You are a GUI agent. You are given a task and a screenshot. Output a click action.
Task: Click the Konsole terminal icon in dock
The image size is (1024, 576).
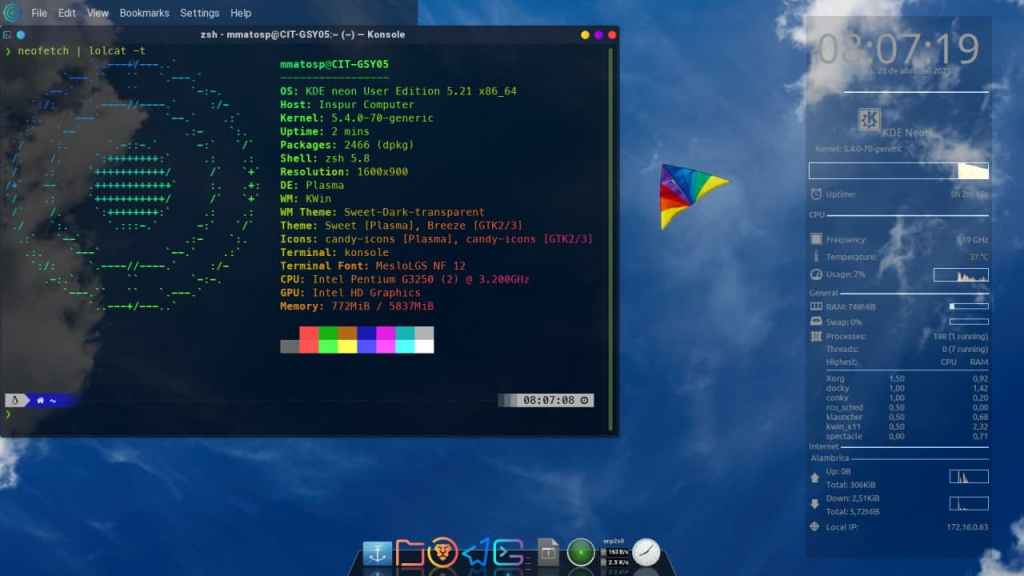coord(508,552)
